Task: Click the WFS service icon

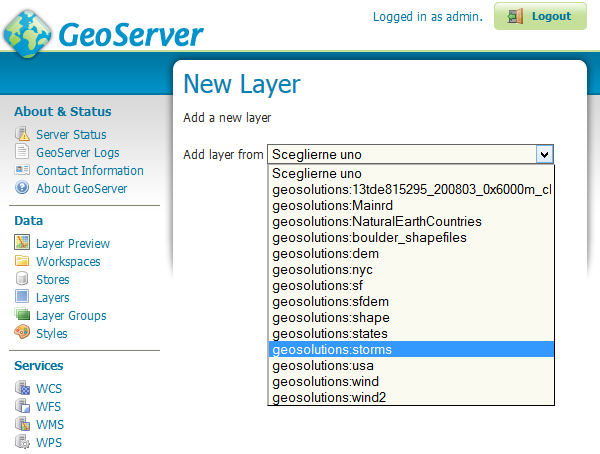Action: coord(22,405)
